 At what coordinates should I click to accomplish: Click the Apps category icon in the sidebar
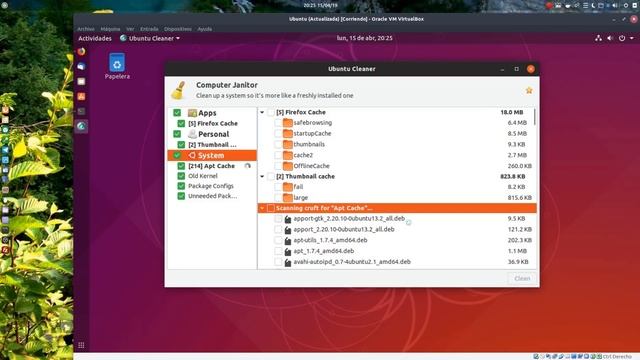[192, 113]
